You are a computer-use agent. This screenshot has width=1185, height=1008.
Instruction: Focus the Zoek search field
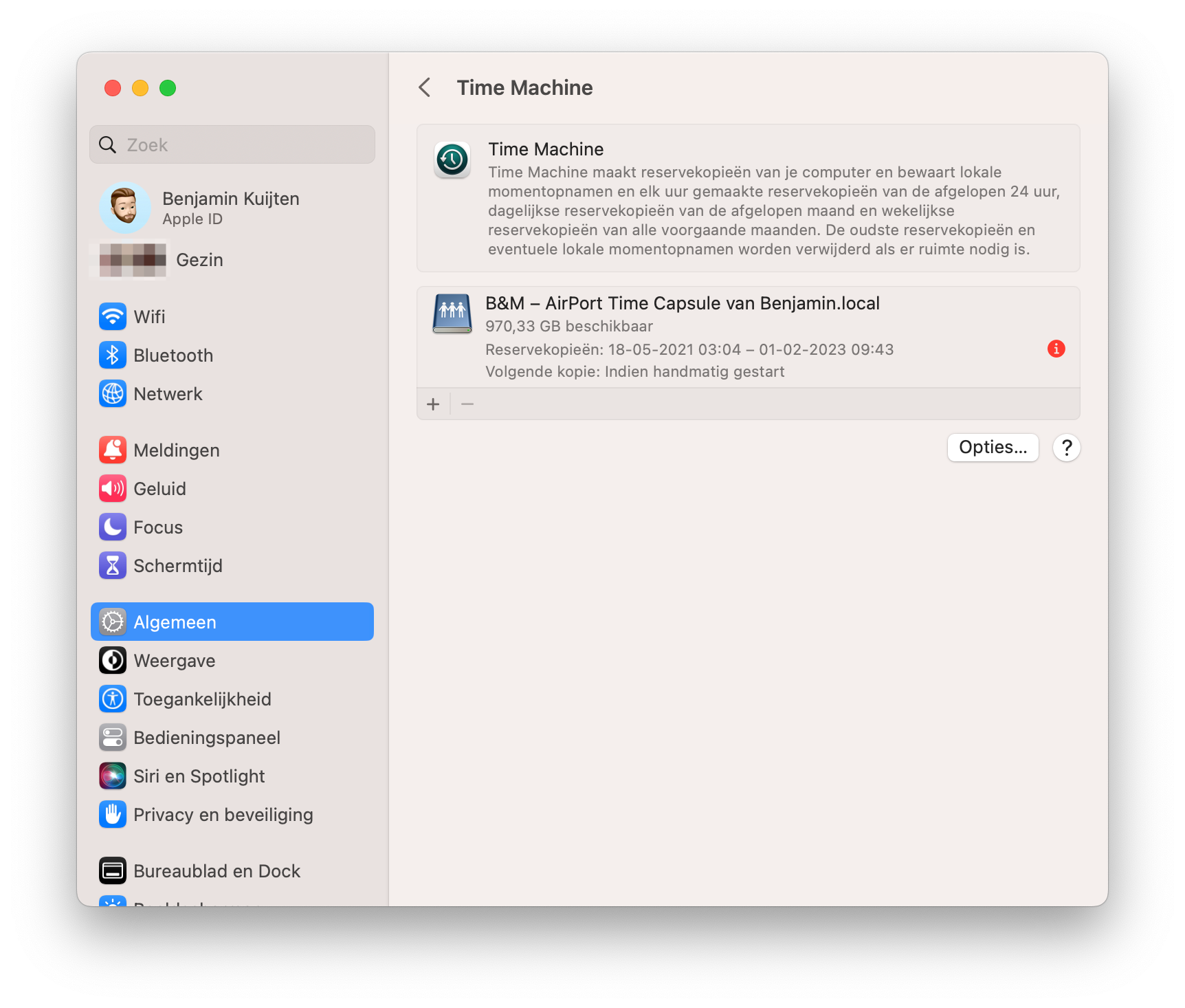click(x=232, y=144)
